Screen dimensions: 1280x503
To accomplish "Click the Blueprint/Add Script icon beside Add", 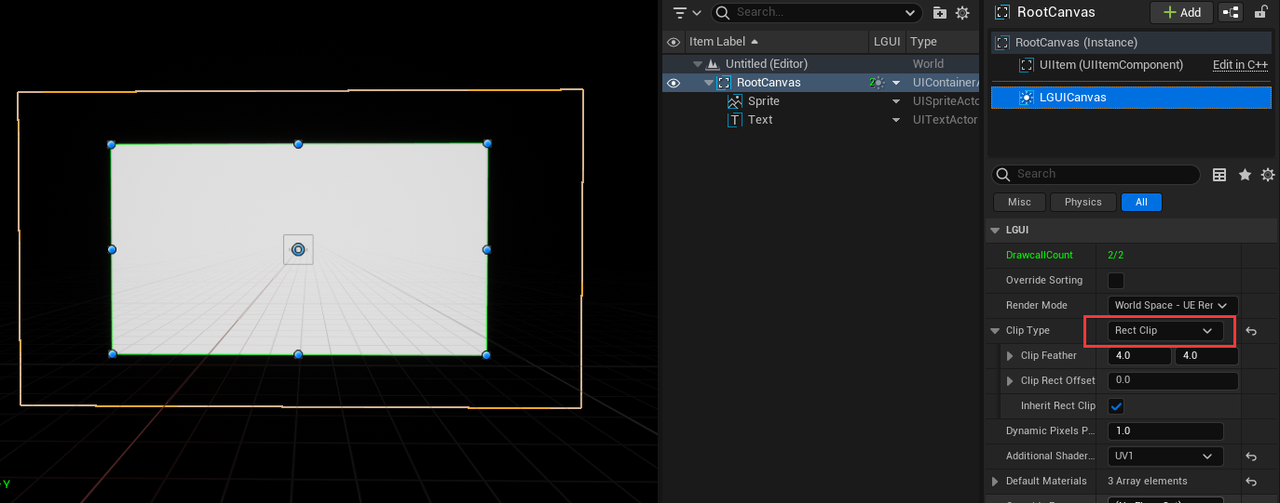I will coord(1230,12).
